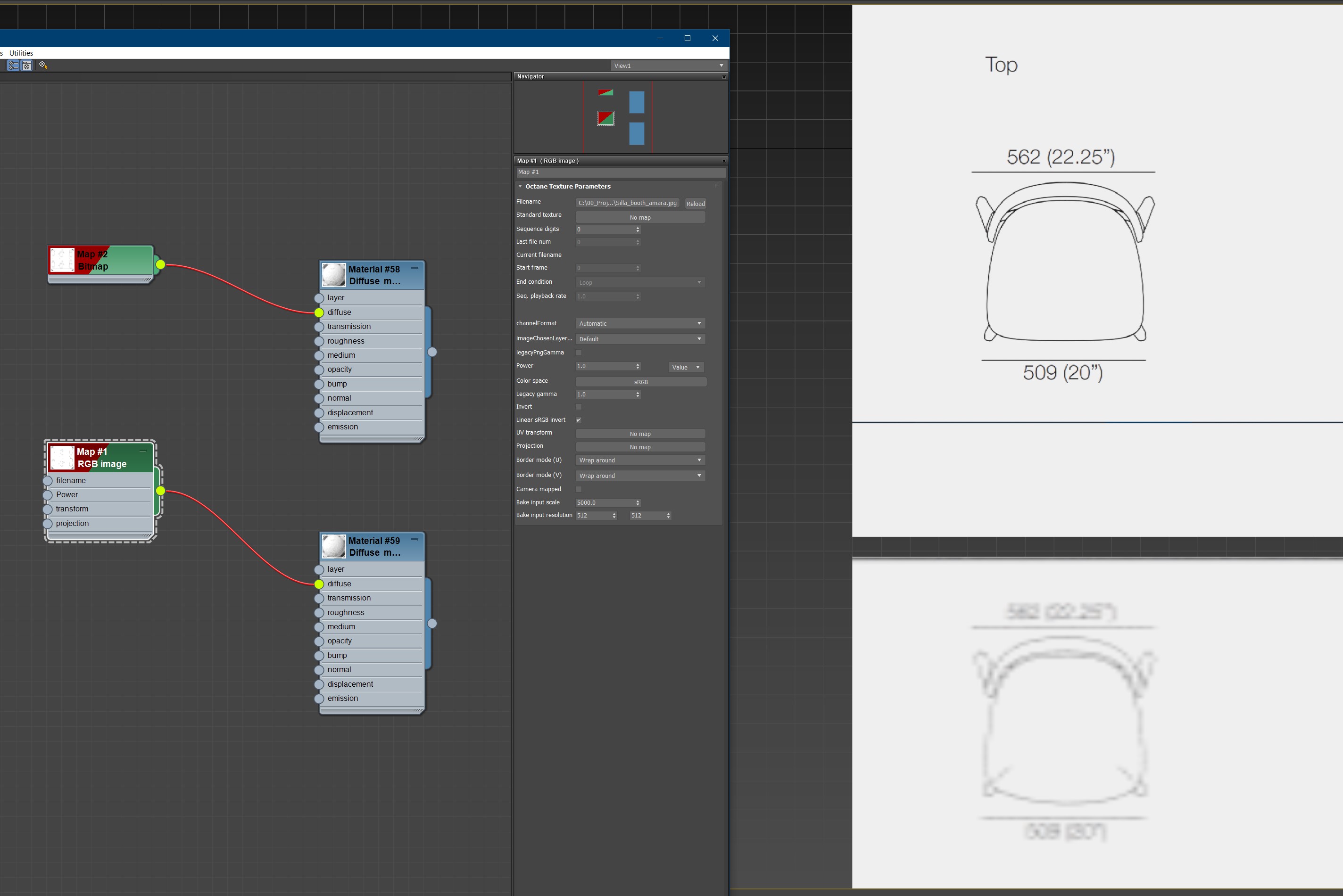Viewport: 1343px width, 896px height.
Task: Click the Map #1 filename input socket
Action: (x=48, y=481)
